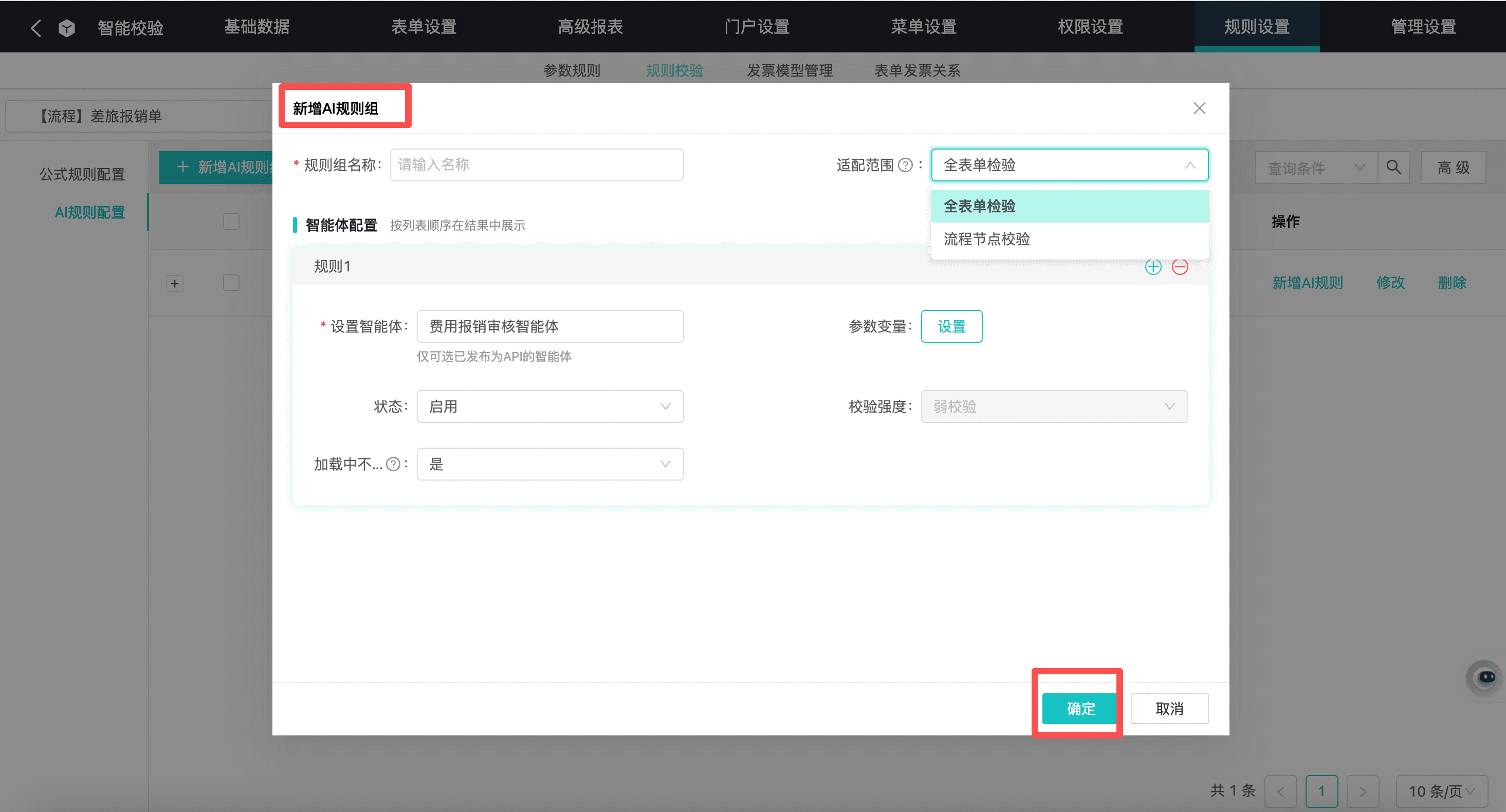Open the 权限设置 menu

pyautogui.click(x=1090, y=27)
